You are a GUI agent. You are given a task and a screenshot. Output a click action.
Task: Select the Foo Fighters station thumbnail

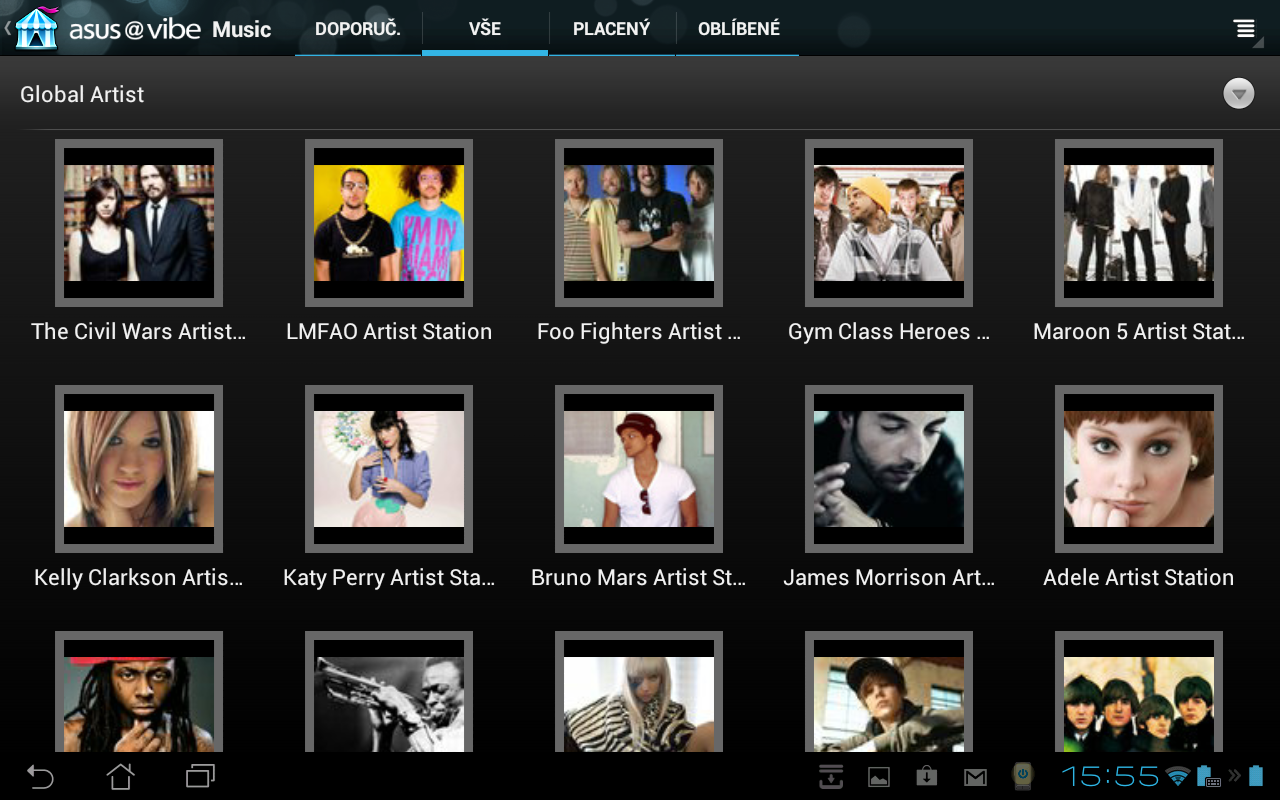(639, 223)
